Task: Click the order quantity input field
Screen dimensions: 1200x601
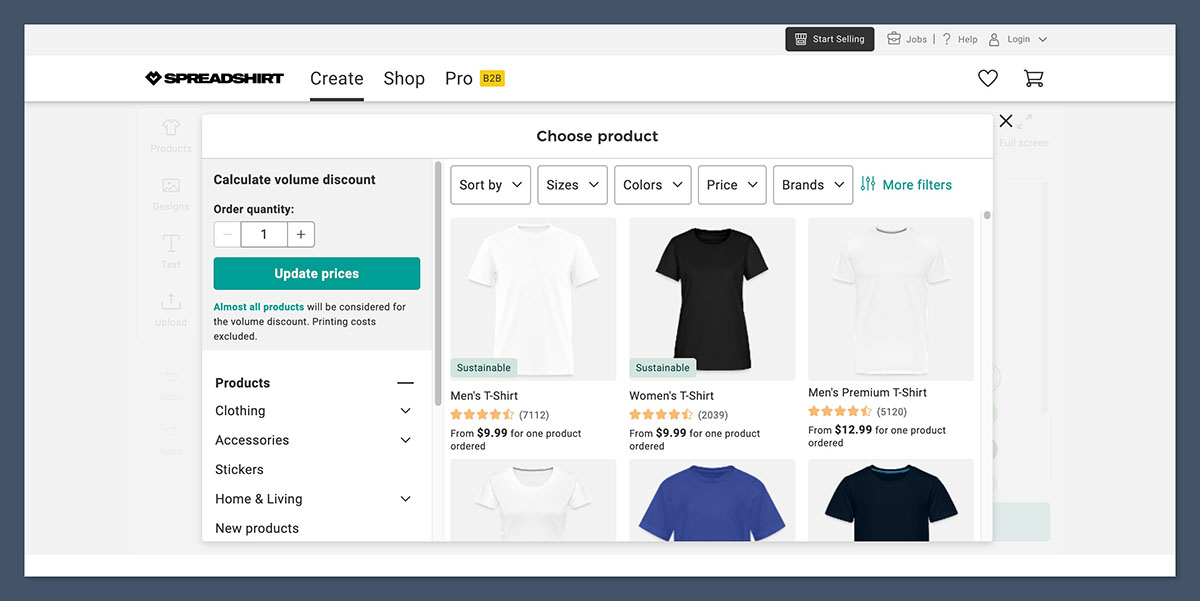Action: pos(264,234)
